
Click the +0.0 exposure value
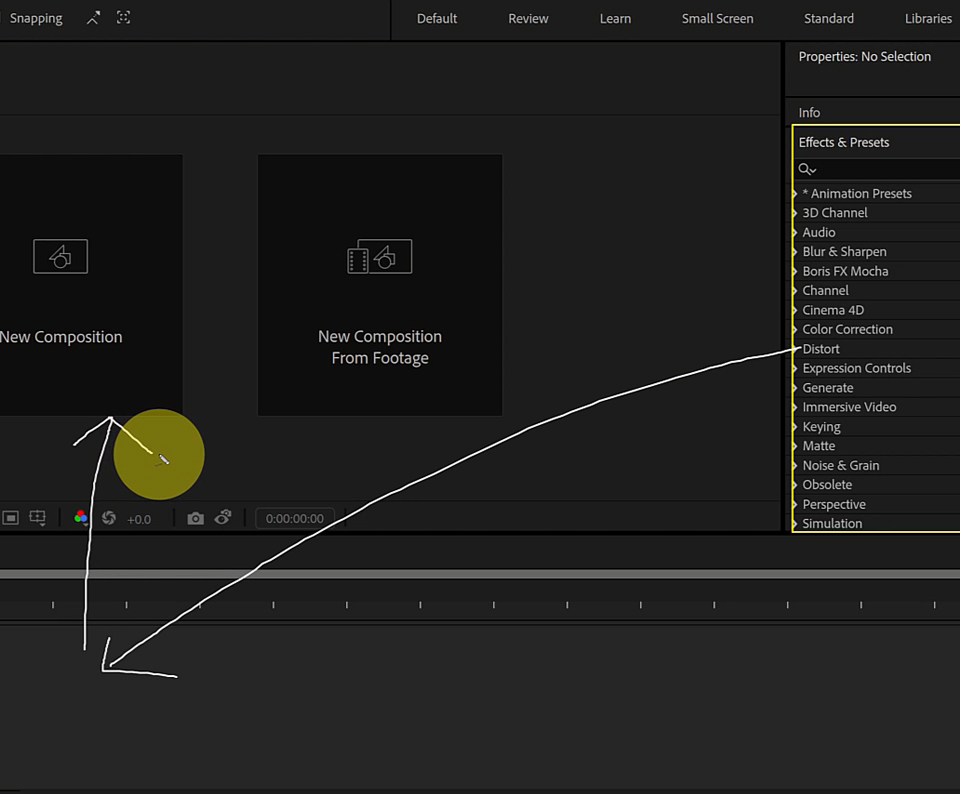[139, 519]
